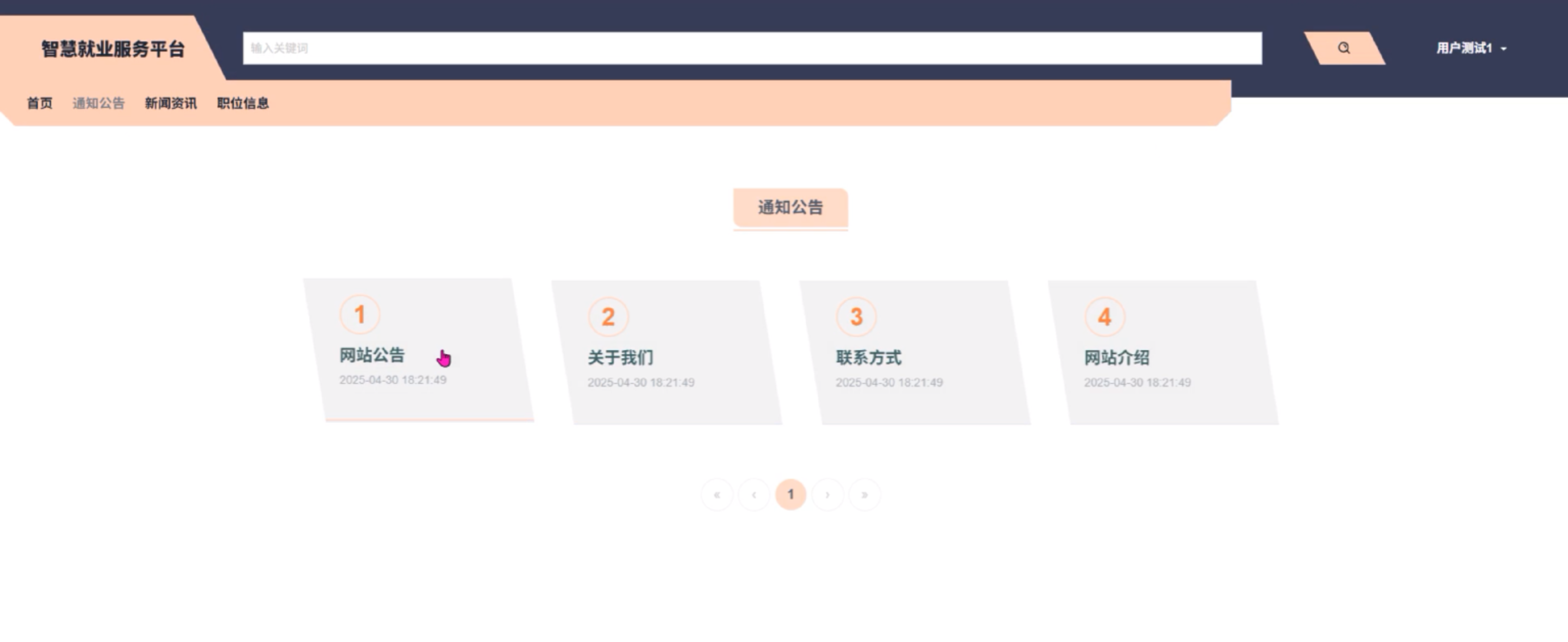Viewport: 1568px width, 642px height.
Task: Click the circled number 3 badge
Action: pos(857,317)
